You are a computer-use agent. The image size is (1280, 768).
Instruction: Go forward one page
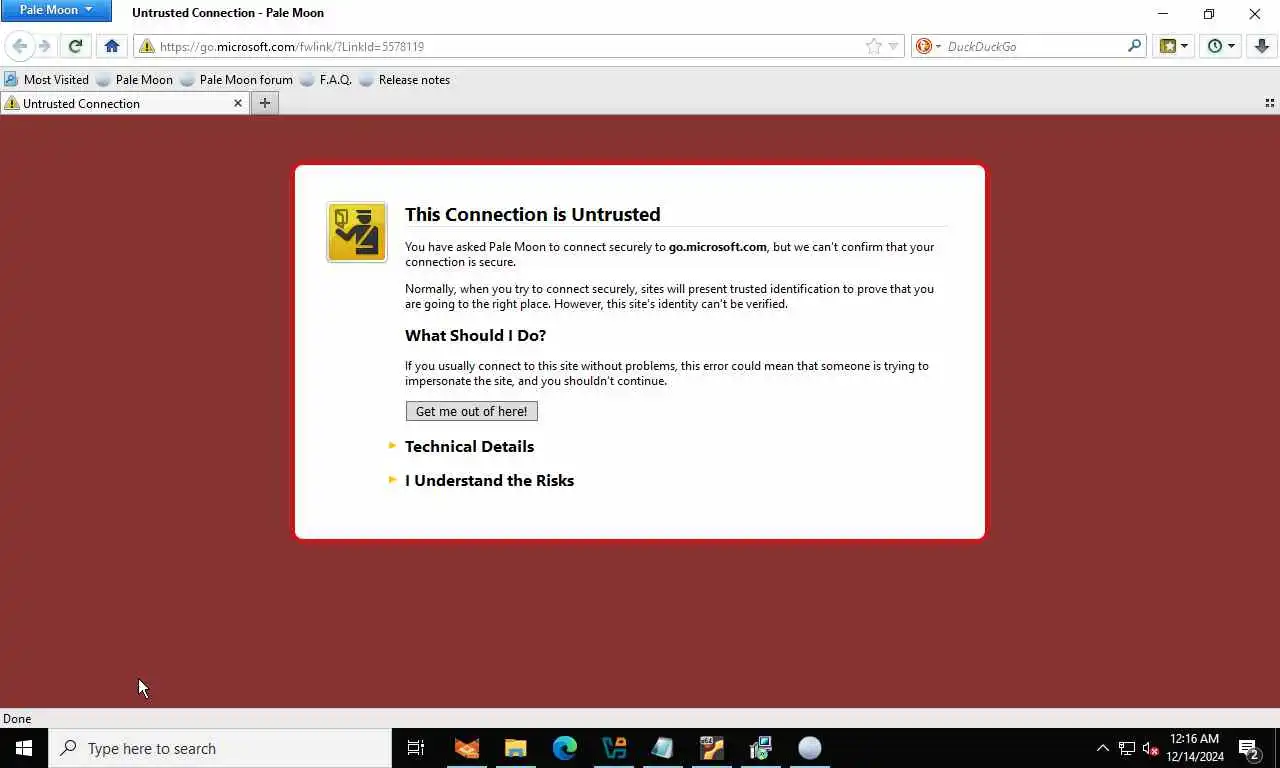coord(44,46)
